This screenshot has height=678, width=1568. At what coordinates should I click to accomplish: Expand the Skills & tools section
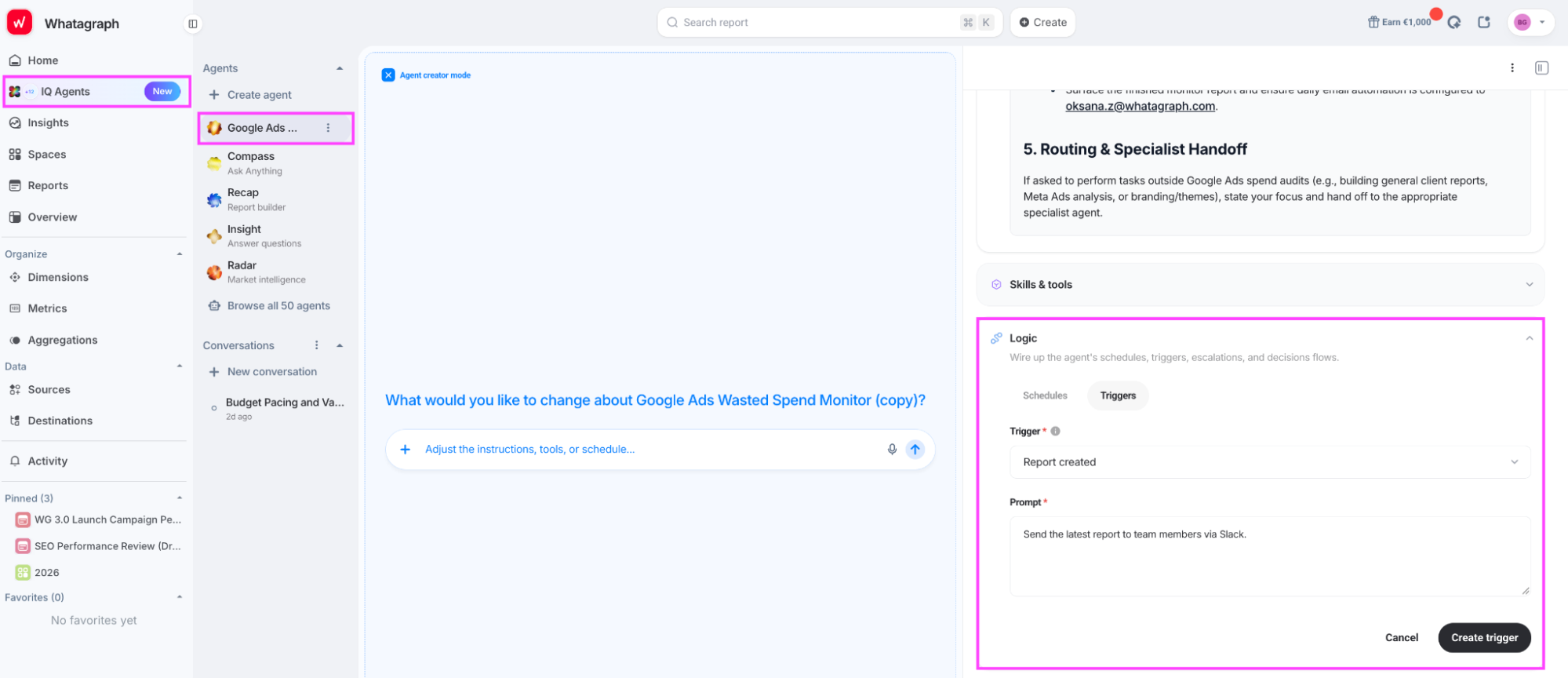[x=1260, y=285]
